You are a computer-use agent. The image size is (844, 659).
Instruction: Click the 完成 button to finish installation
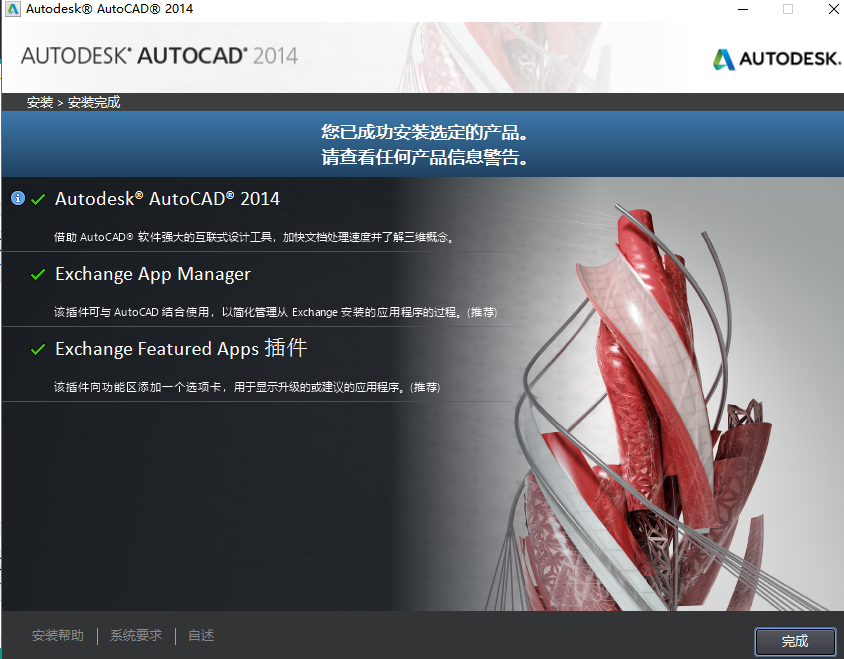[x=795, y=641]
